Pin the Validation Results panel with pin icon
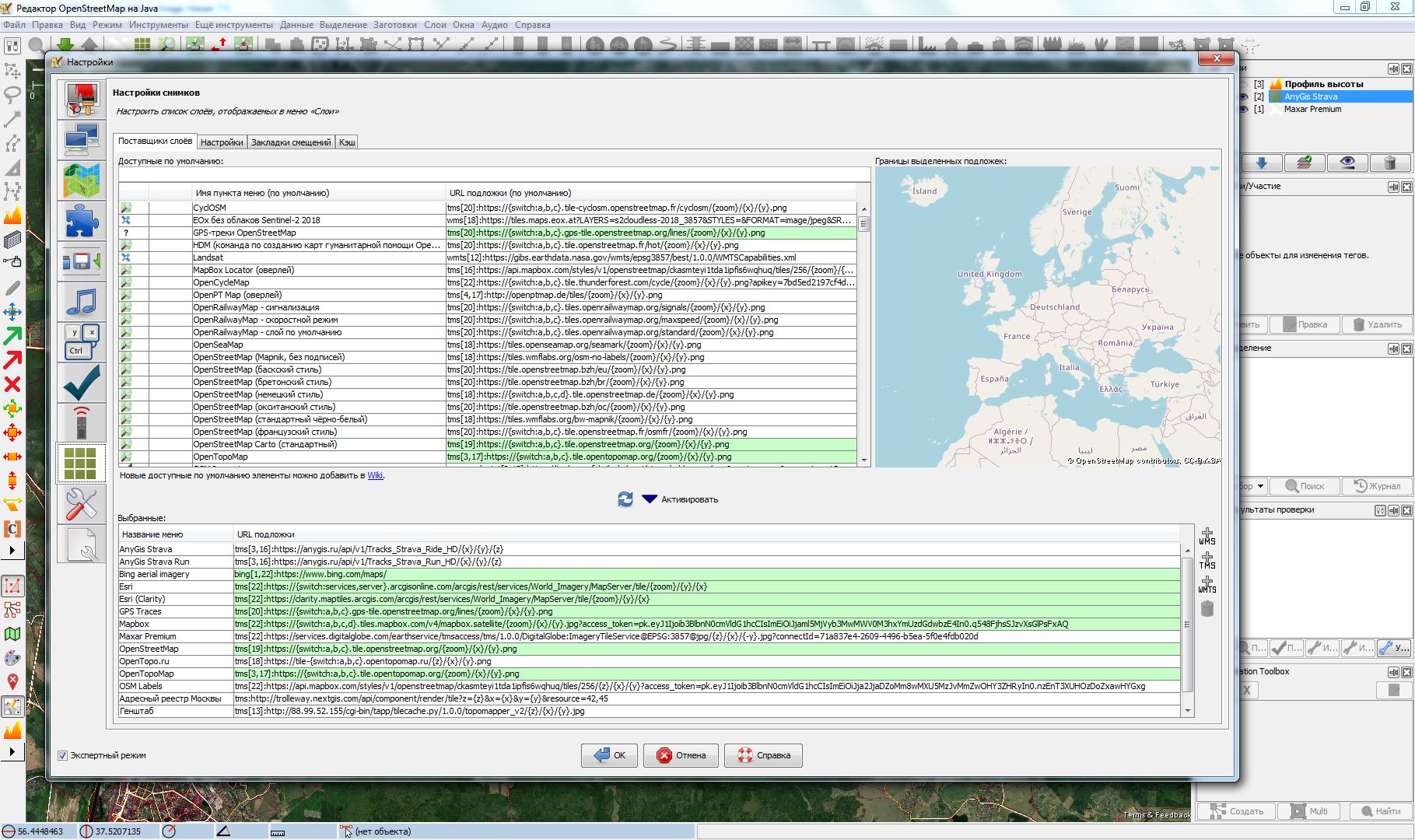 pyautogui.click(x=1394, y=510)
